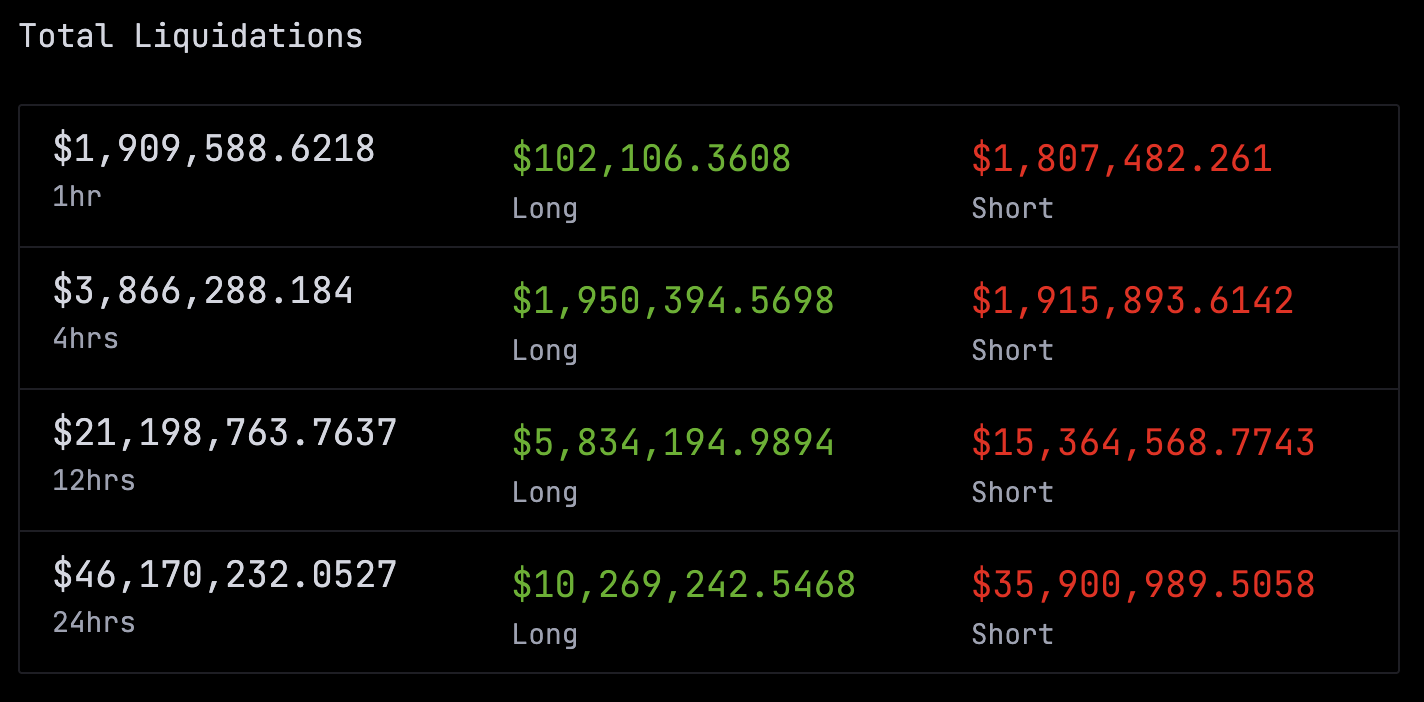The width and height of the screenshot is (1424, 702).
Task: Click the 12hrs timeframe label
Action: click(94, 480)
